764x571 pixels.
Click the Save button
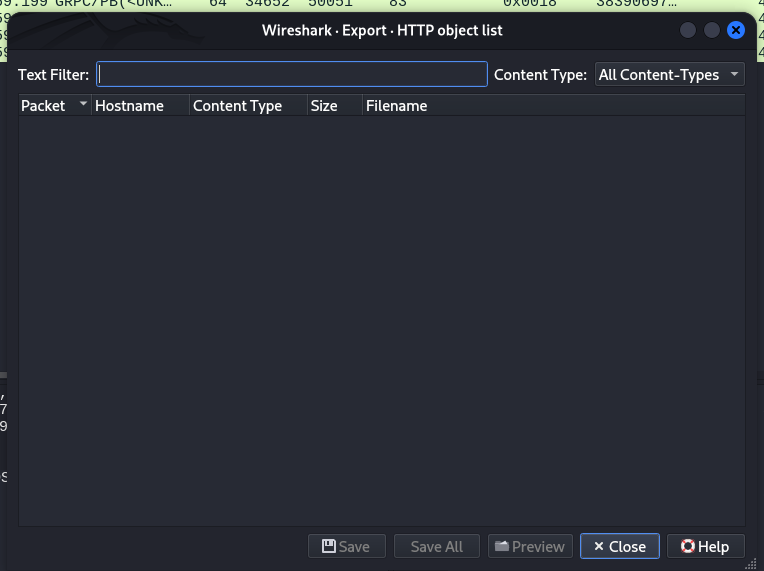[346, 546]
